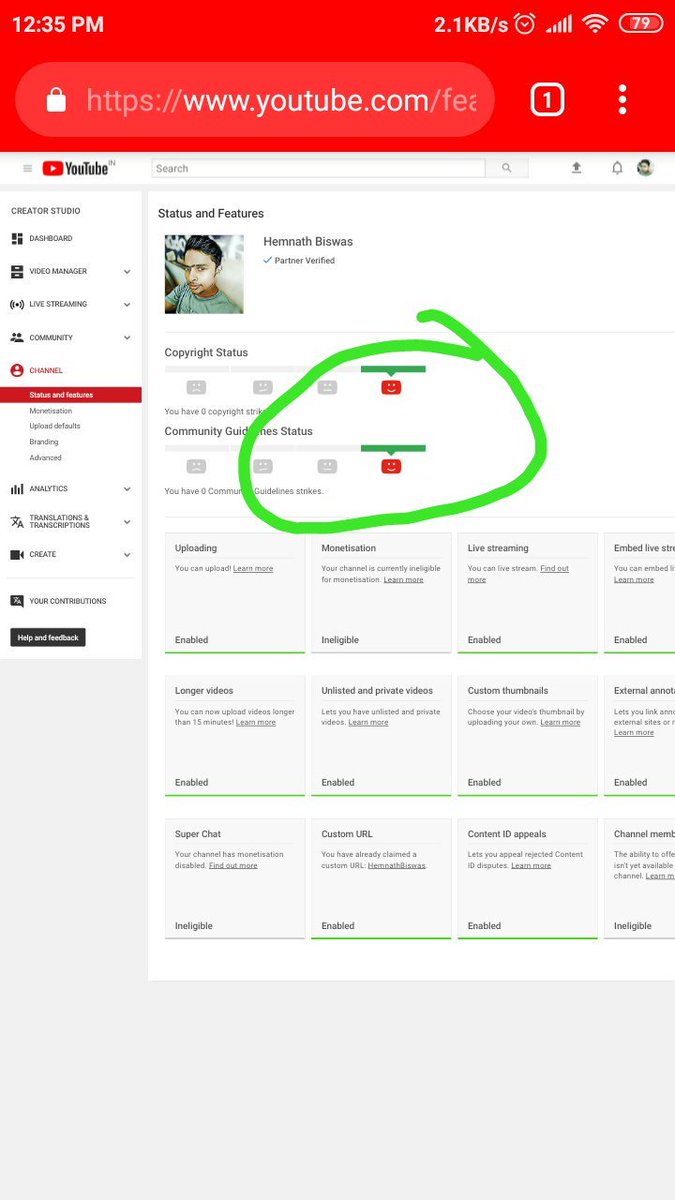
Task: Open the notifications bell
Action: (x=617, y=168)
